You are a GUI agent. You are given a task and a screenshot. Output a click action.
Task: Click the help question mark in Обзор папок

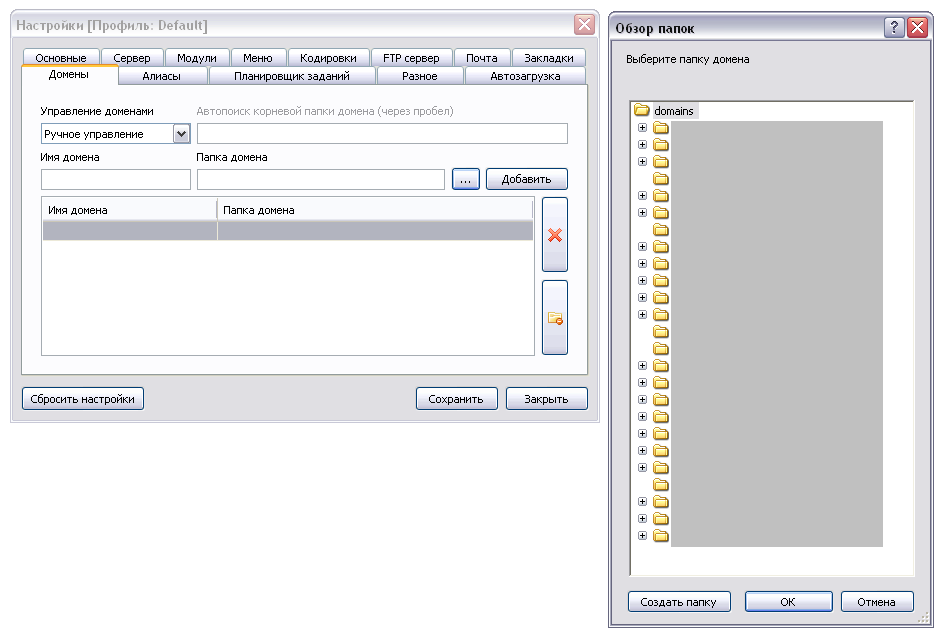coord(894,29)
